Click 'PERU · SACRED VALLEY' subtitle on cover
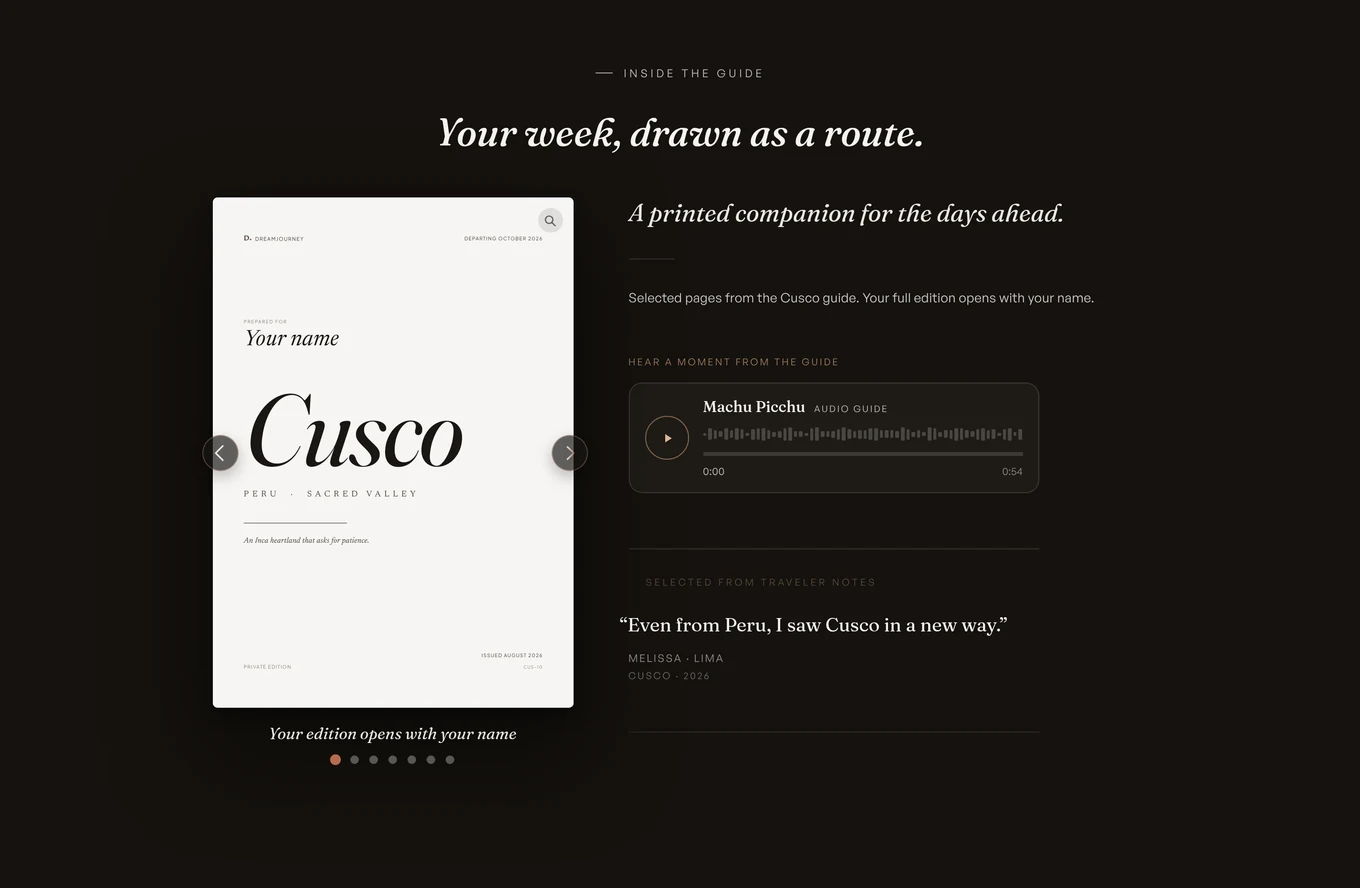Screen dimensions: 1360x888 (330, 494)
